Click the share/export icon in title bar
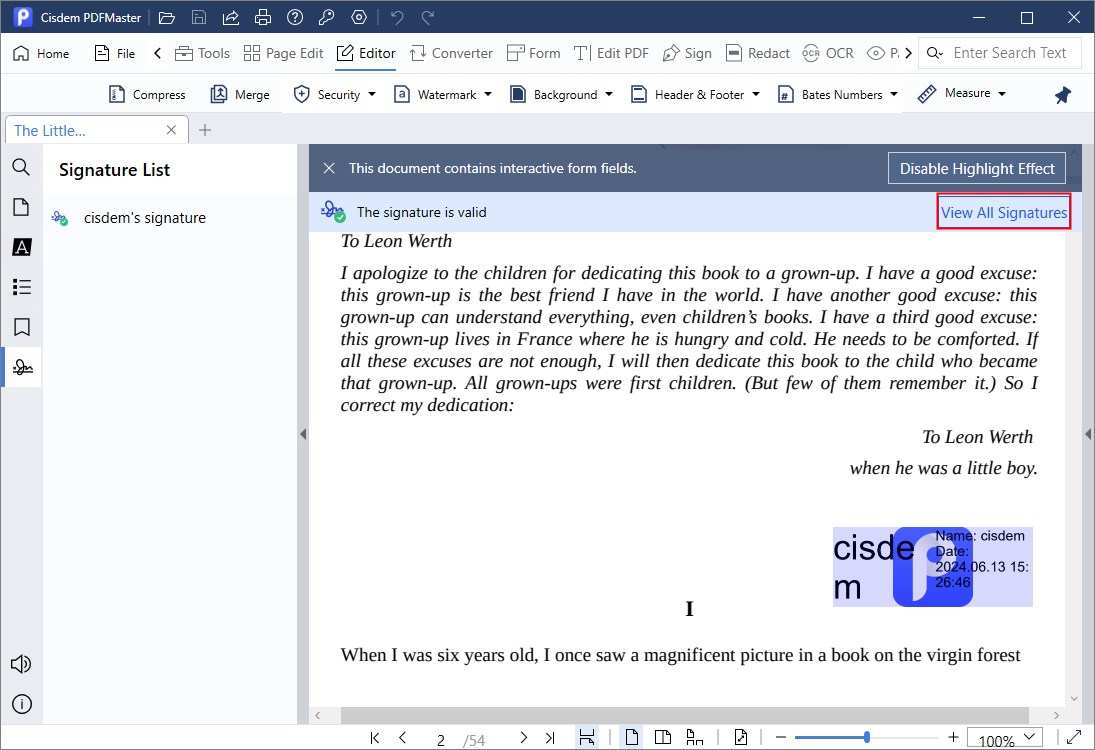The height and width of the screenshot is (750, 1095). 231,17
